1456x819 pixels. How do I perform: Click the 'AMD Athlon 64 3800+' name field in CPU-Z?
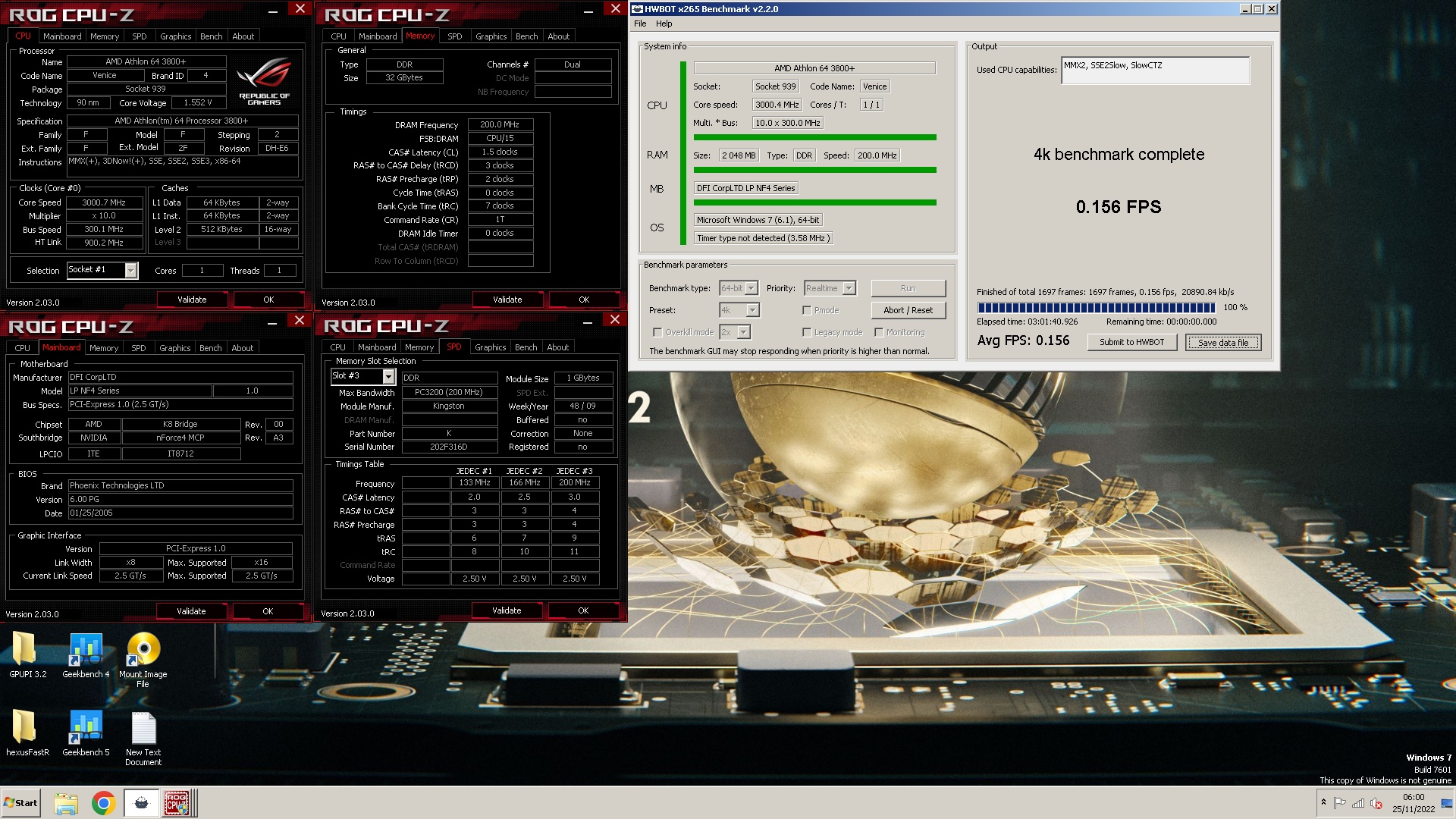(x=146, y=62)
